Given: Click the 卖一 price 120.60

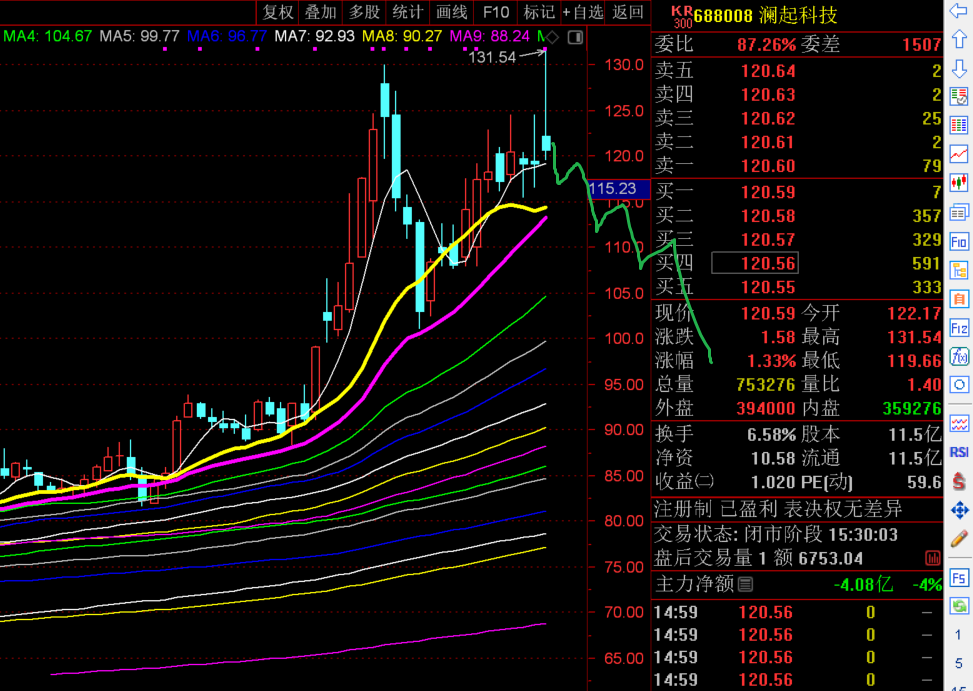Looking at the screenshot, I should [768, 166].
